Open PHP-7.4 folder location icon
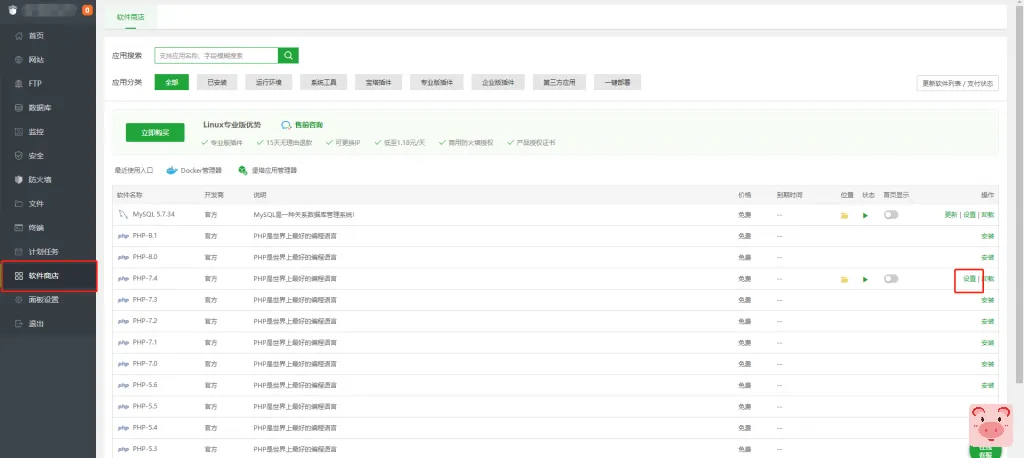Viewport: 1024px width, 458px height. pyautogui.click(x=844, y=280)
